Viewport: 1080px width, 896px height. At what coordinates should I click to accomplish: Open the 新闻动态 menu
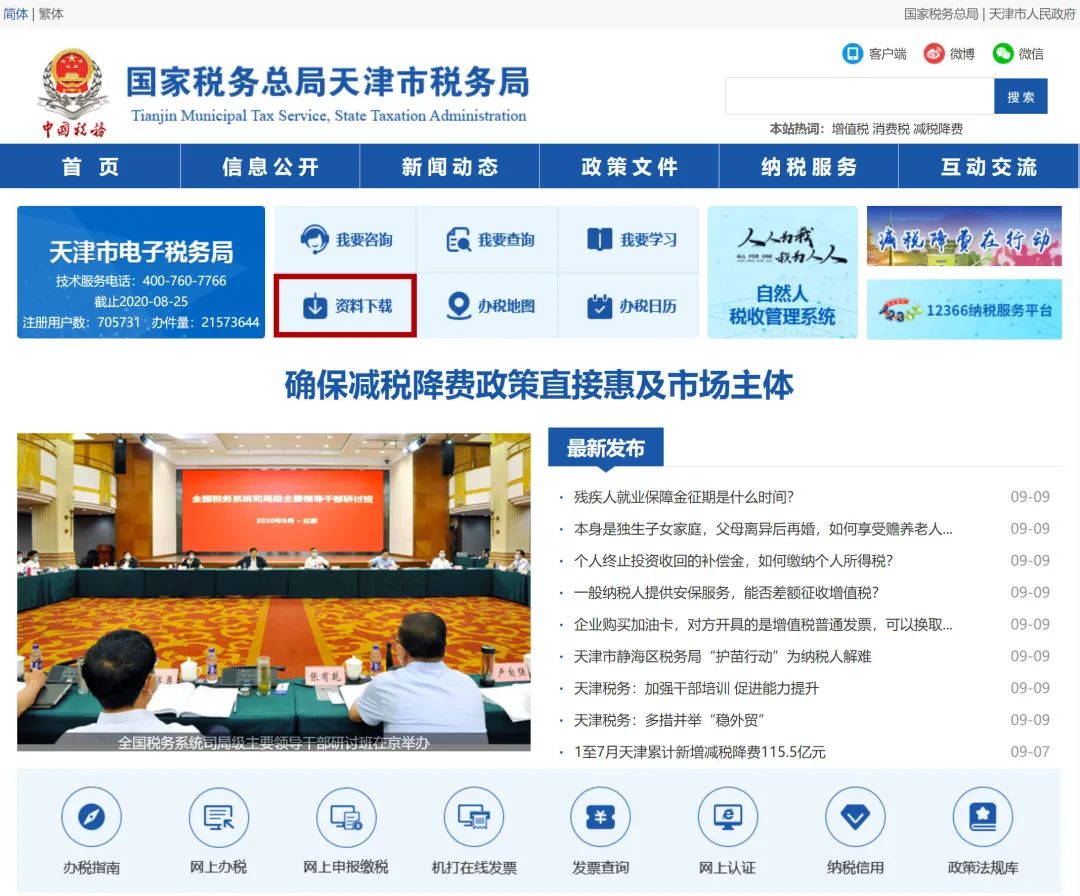coord(450,166)
